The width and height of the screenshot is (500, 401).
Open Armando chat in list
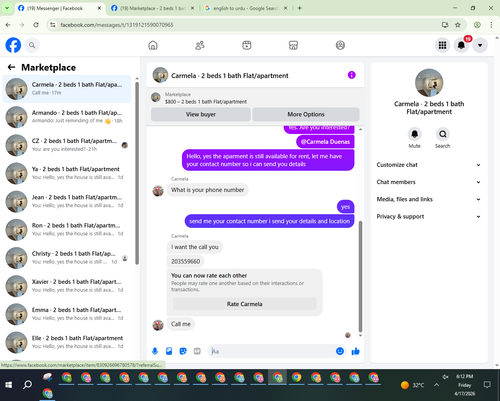67,117
